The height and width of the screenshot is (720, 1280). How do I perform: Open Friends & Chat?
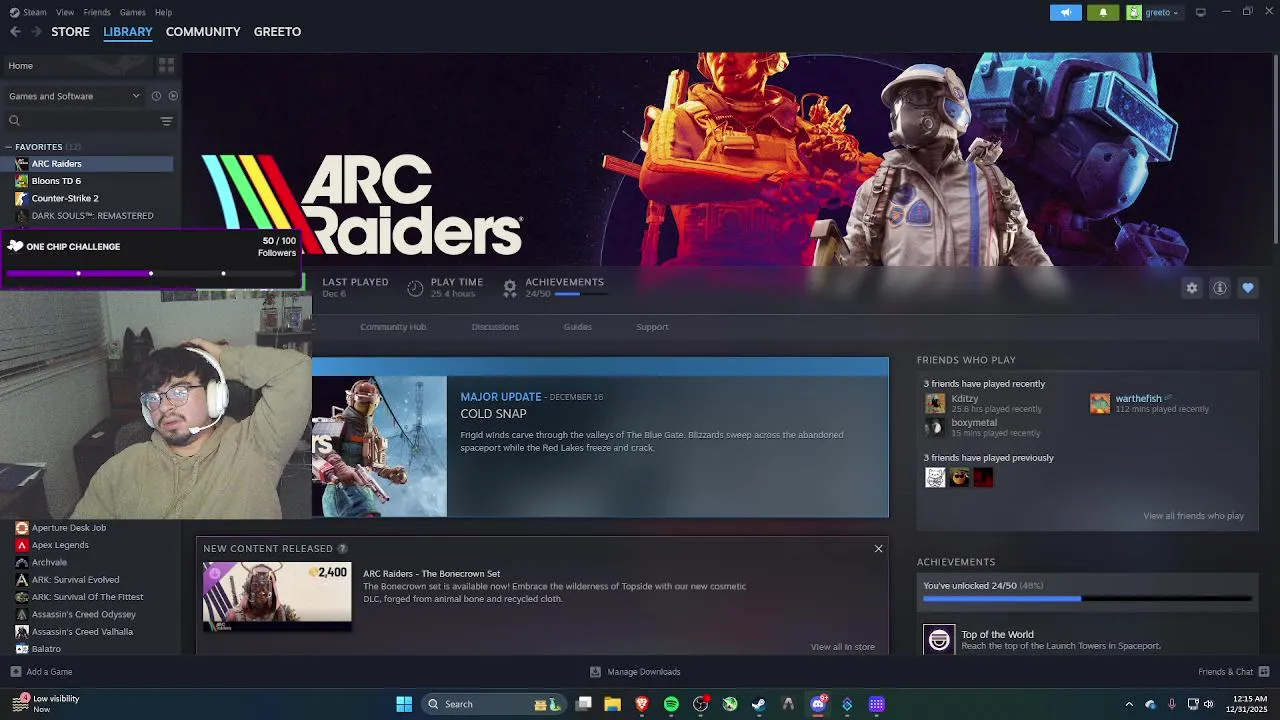[1234, 672]
